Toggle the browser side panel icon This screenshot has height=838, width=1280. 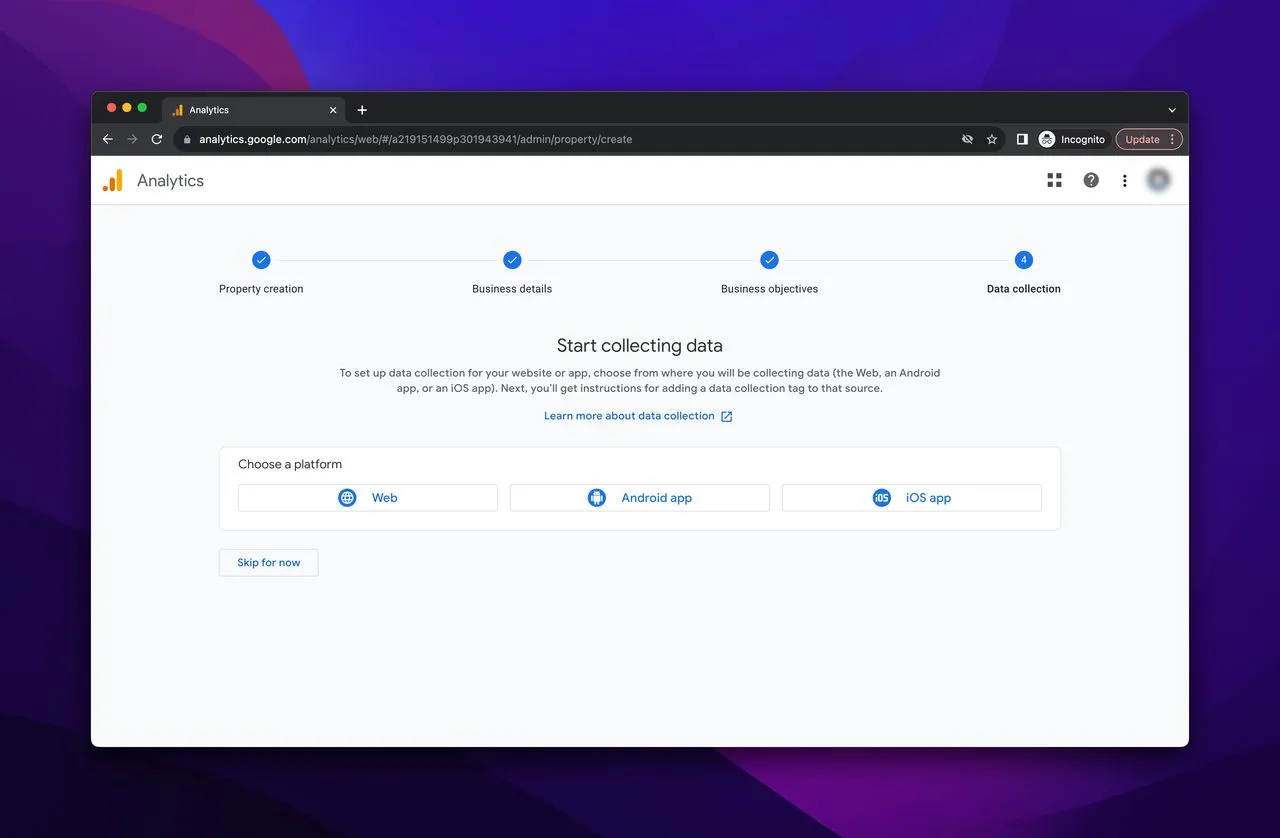point(1022,139)
